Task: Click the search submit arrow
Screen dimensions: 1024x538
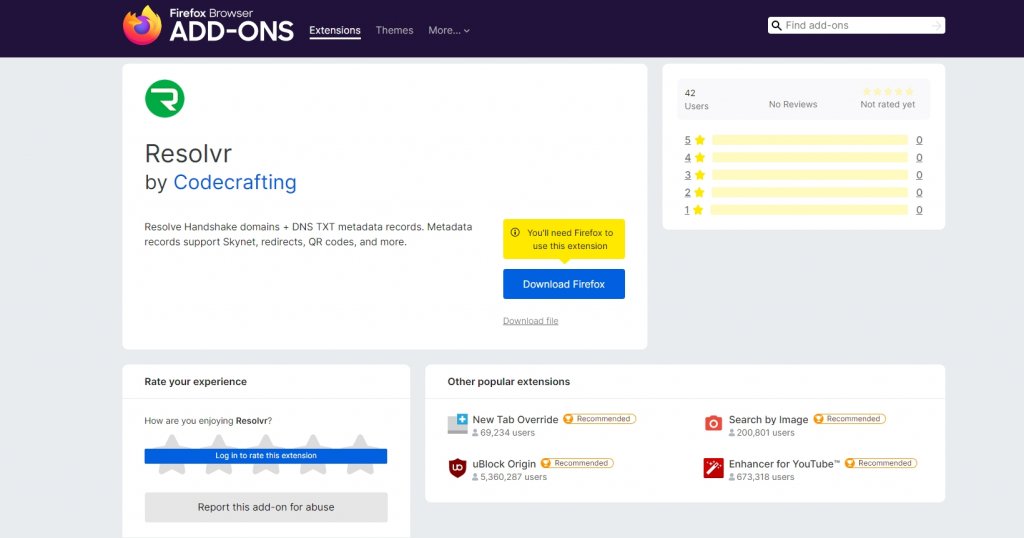Action: 936,25
